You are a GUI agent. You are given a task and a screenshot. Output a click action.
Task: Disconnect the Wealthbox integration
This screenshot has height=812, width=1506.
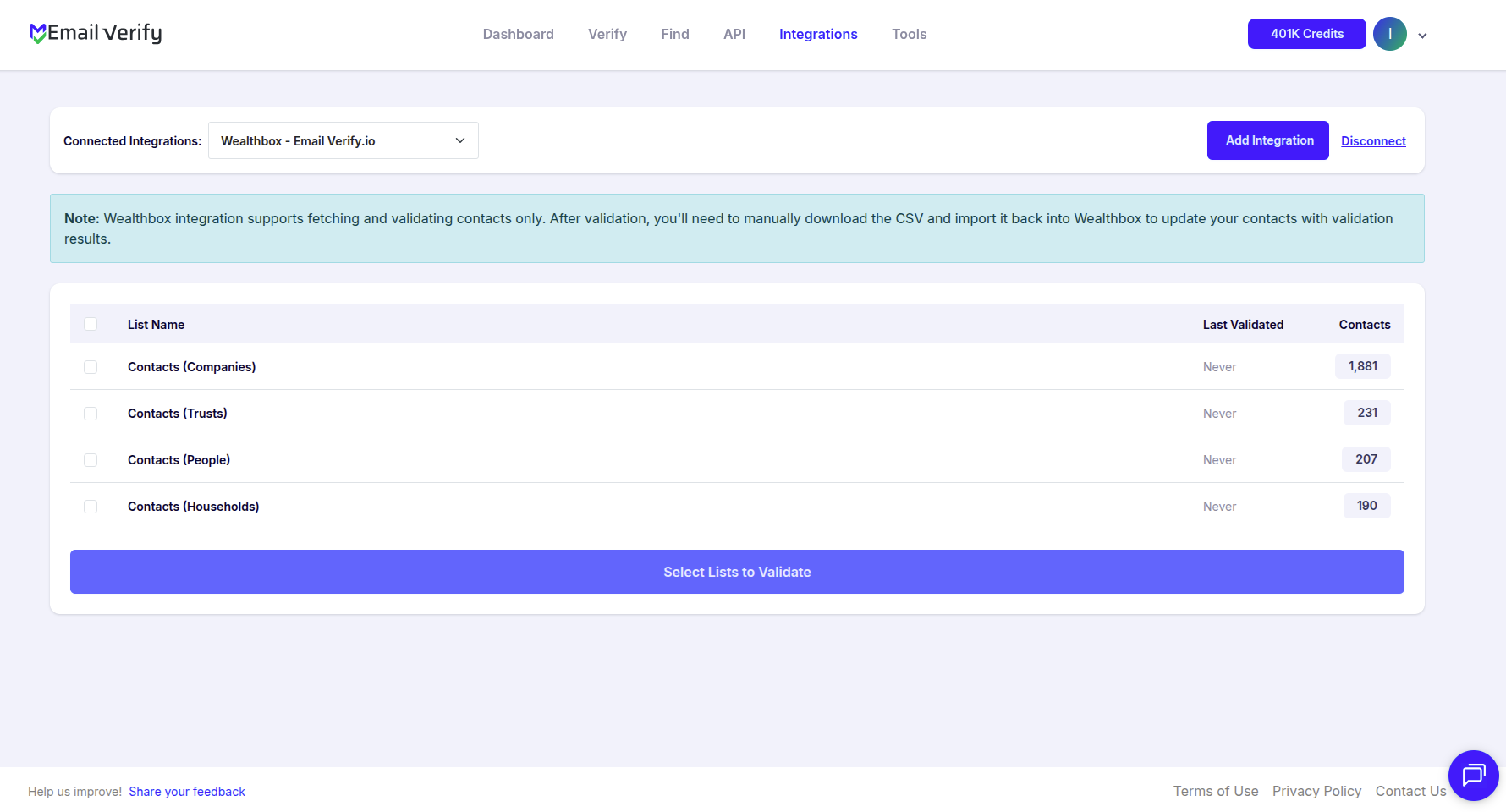tap(1373, 141)
